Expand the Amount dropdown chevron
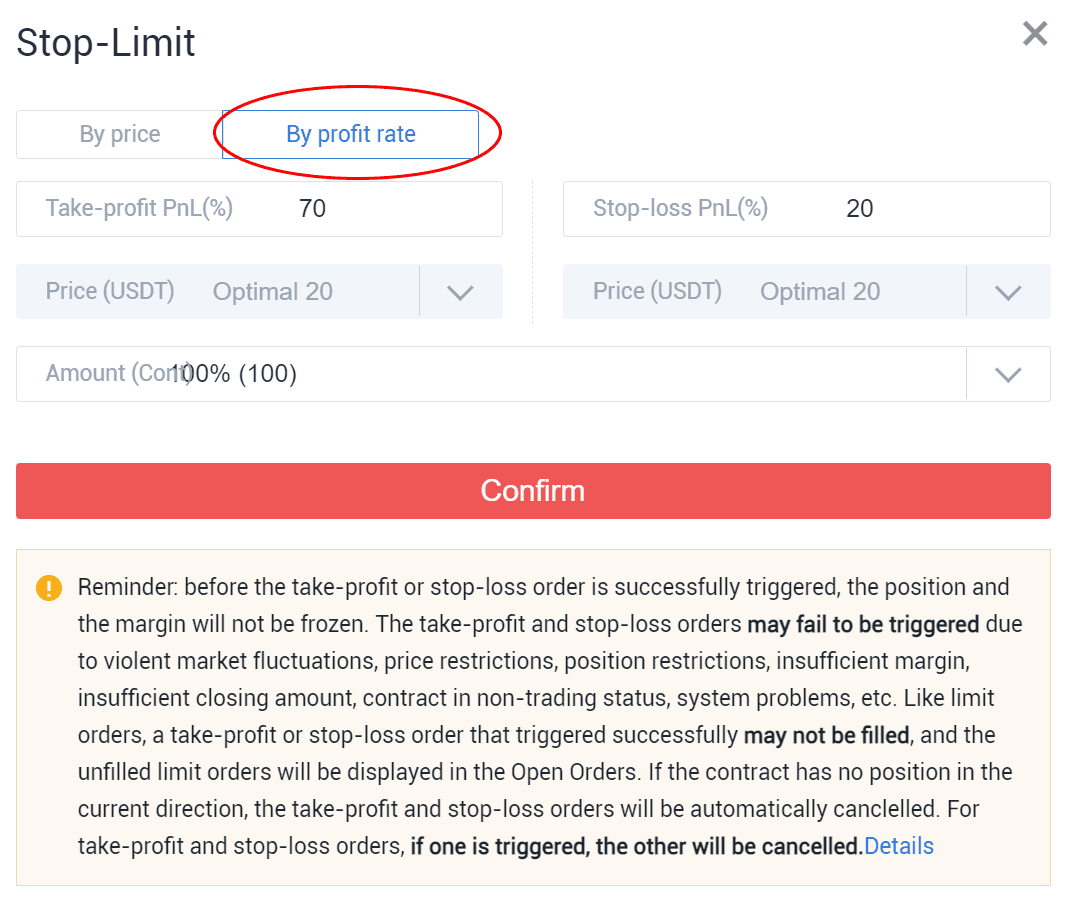Screen dimensions: 1069x900 1008,374
